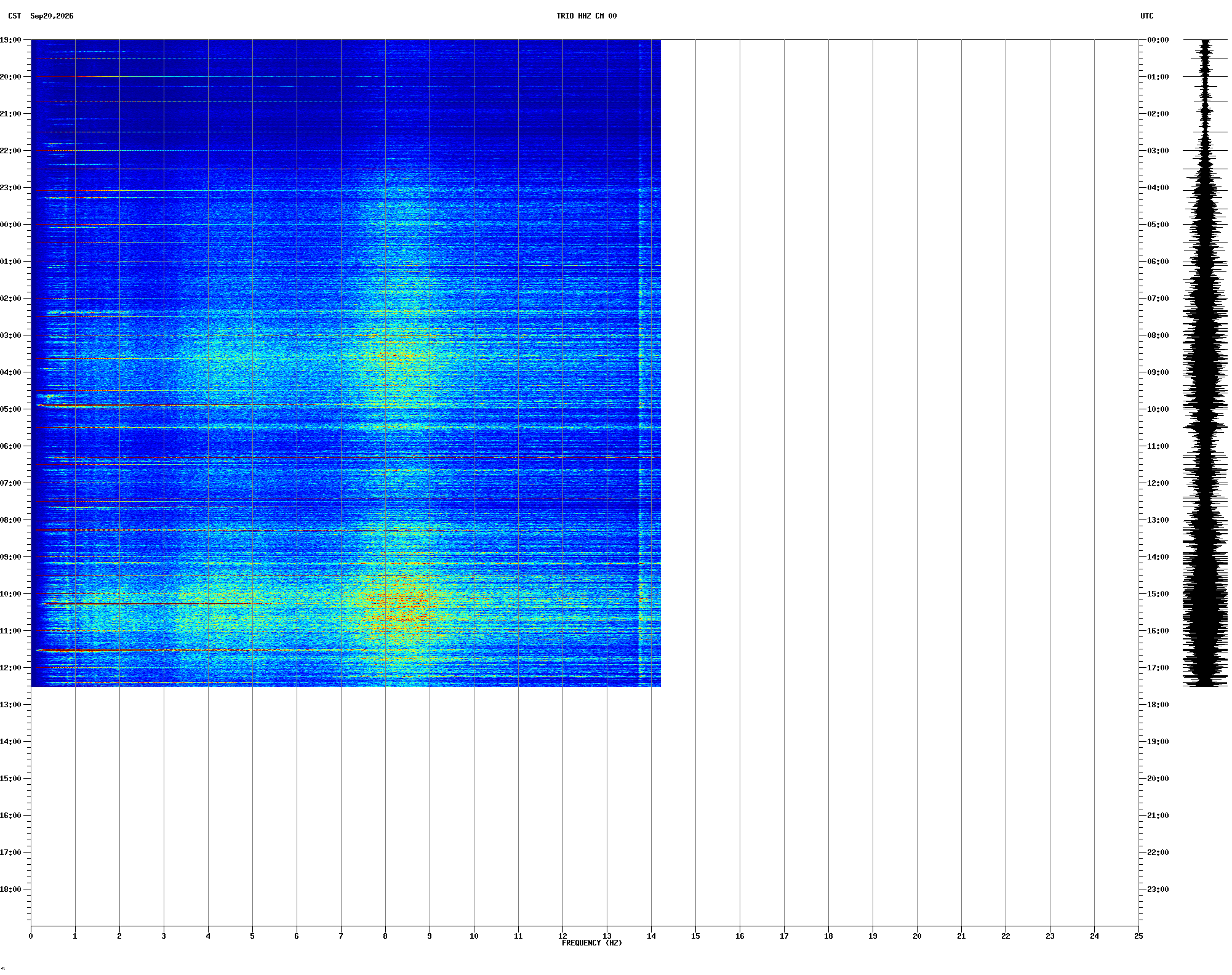Viewport: 1232px width, 975px height.
Task: Select the 23:00 UTC time marker
Action: tap(1158, 889)
